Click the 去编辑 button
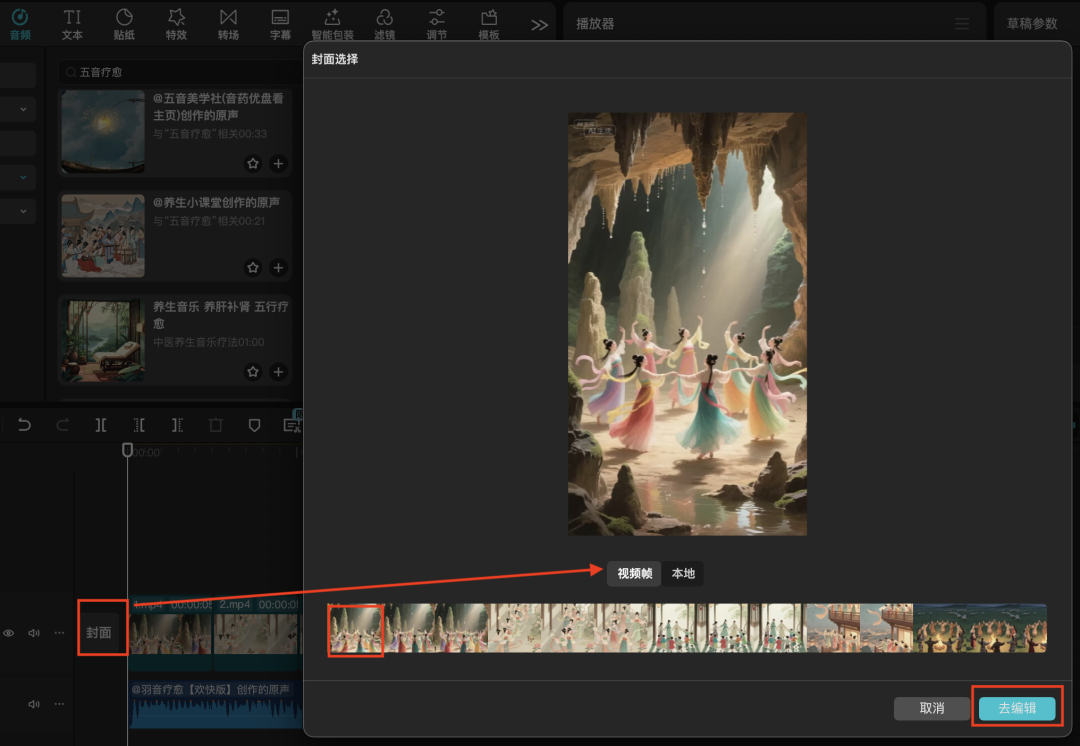This screenshot has width=1080, height=746. [1016, 707]
